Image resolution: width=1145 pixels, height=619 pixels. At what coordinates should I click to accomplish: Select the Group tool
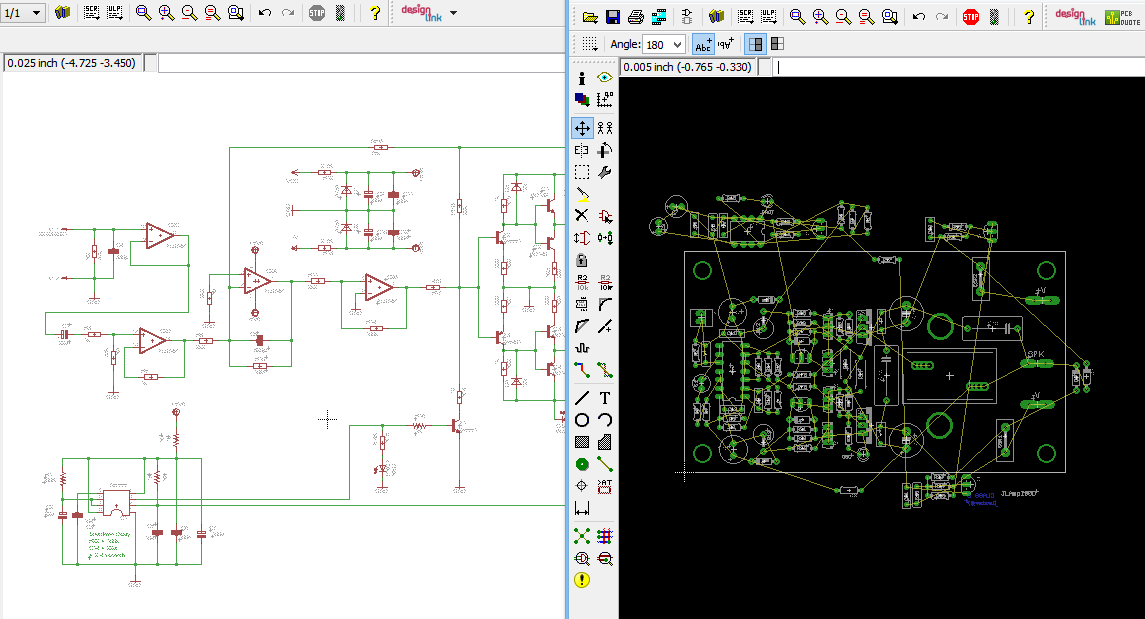582,172
